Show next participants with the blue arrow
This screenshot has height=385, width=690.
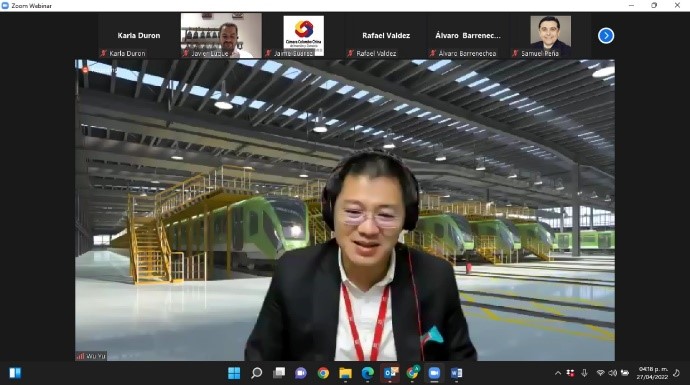click(606, 36)
